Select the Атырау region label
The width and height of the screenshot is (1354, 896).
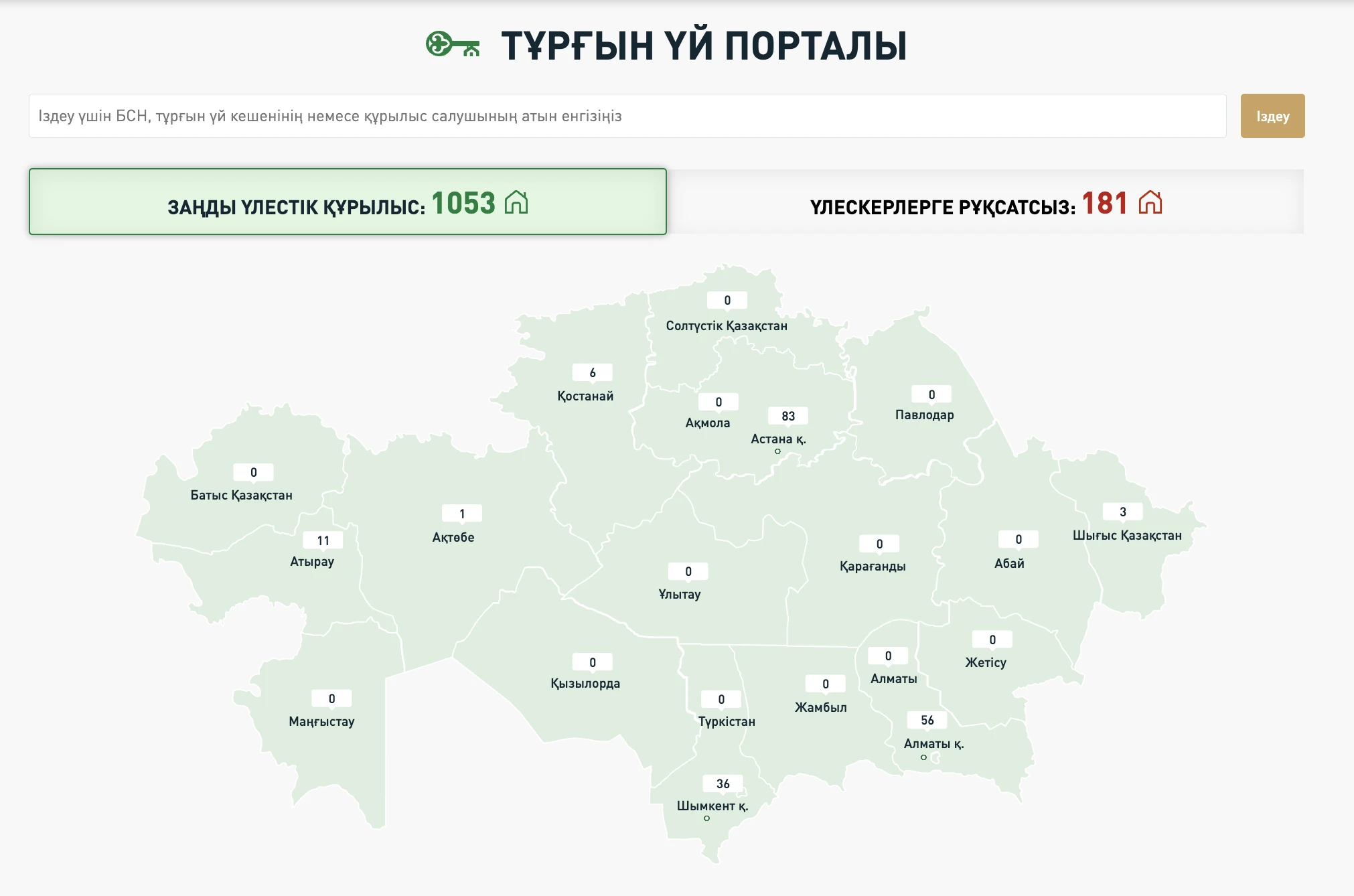[312, 561]
